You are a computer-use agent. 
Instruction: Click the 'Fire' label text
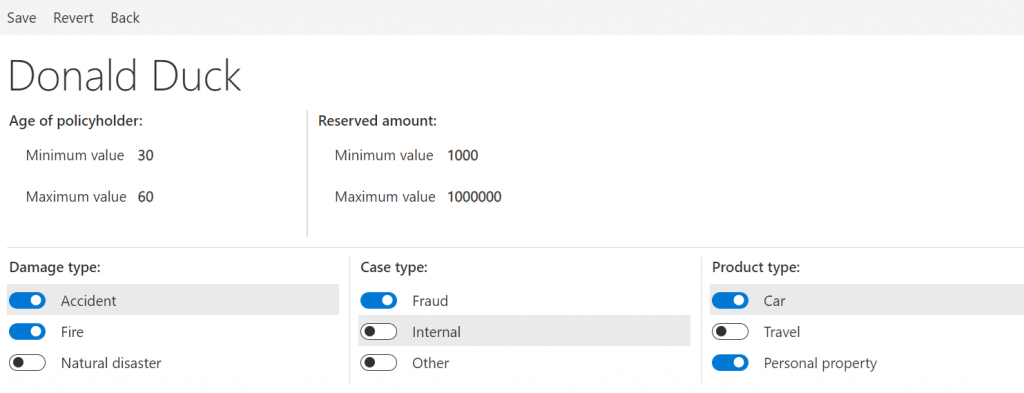(72, 332)
